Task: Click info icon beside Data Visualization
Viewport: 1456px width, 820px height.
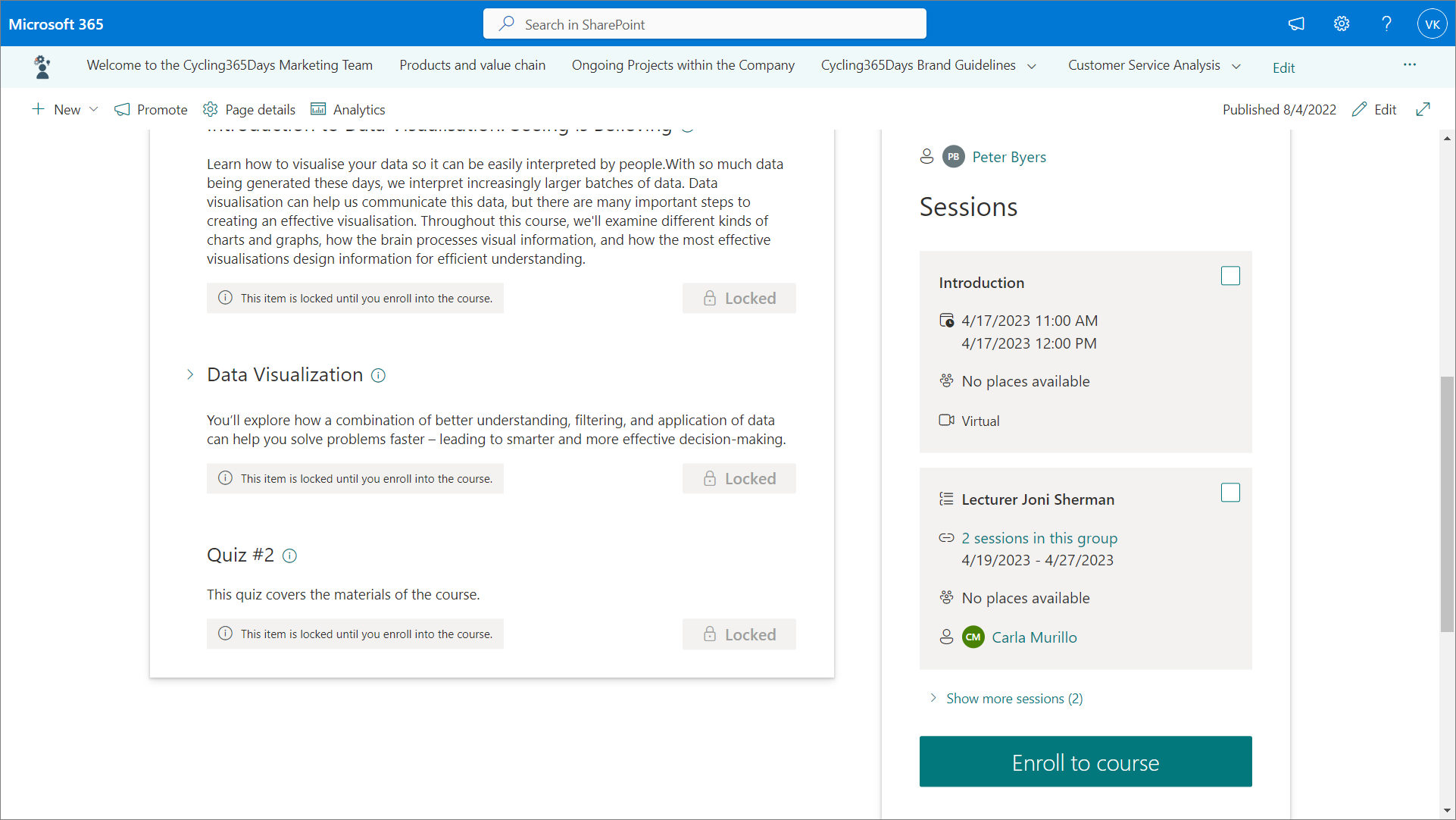Action: tap(378, 375)
